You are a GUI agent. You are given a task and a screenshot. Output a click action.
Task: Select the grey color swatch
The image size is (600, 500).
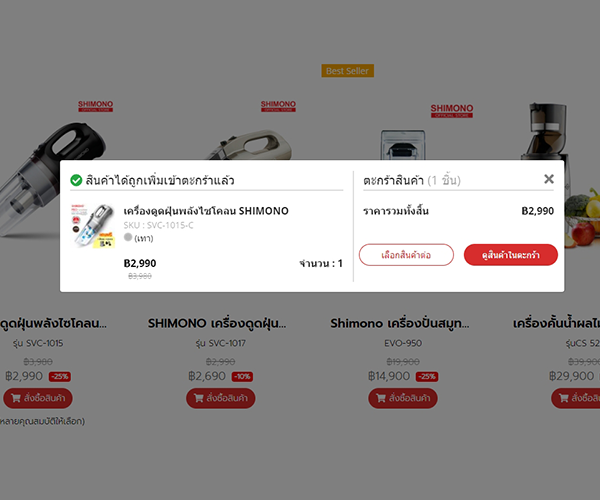click(128, 237)
